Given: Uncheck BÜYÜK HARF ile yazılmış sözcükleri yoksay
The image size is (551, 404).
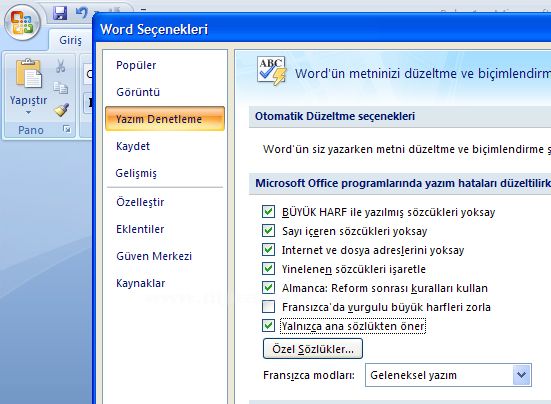Looking at the screenshot, I should pos(268,212).
